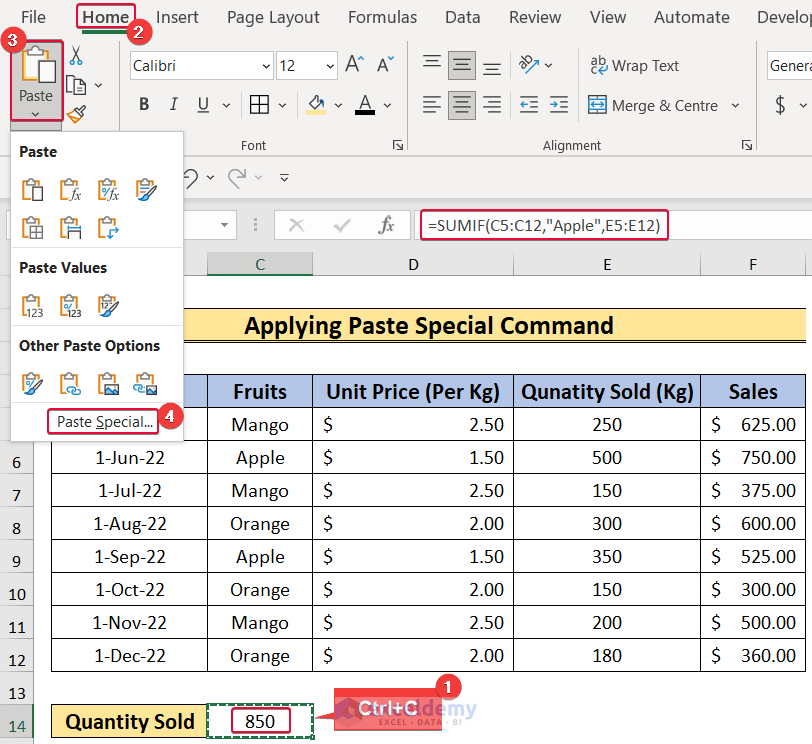Click Paste as Picture icon
The width and height of the screenshot is (812, 744).
pos(108,383)
